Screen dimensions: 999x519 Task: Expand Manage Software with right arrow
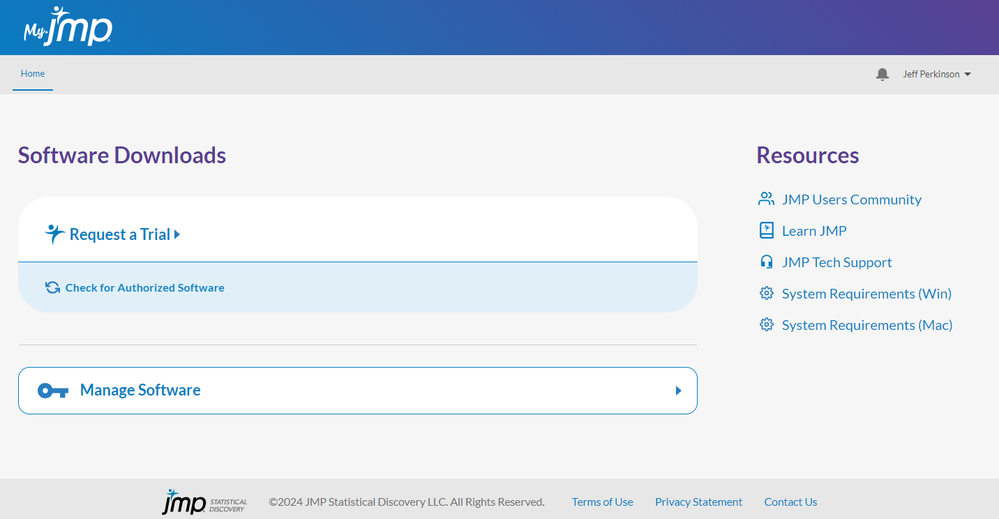pyautogui.click(x=679, y=390)
